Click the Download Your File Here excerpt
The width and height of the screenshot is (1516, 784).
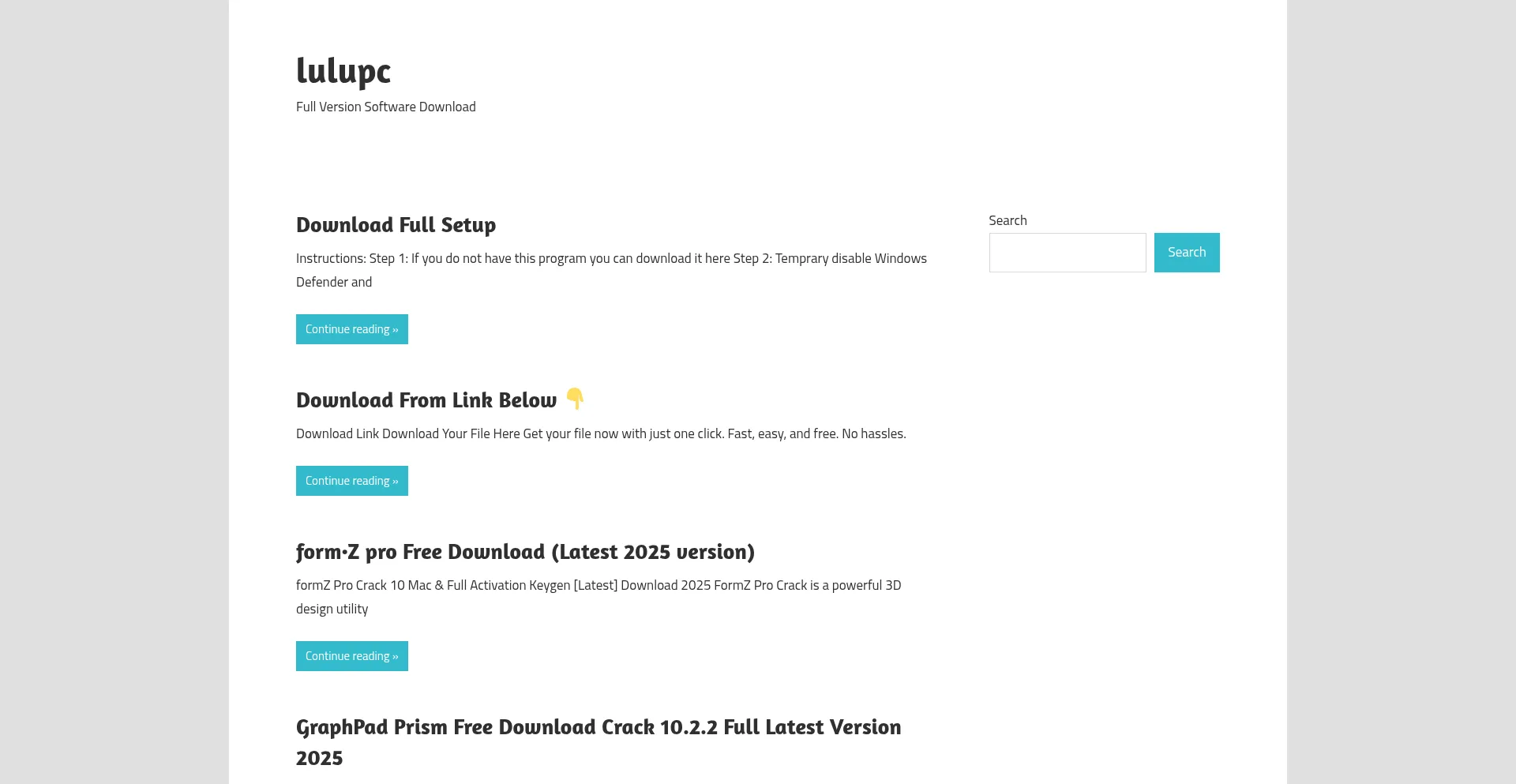pos(600,433)
